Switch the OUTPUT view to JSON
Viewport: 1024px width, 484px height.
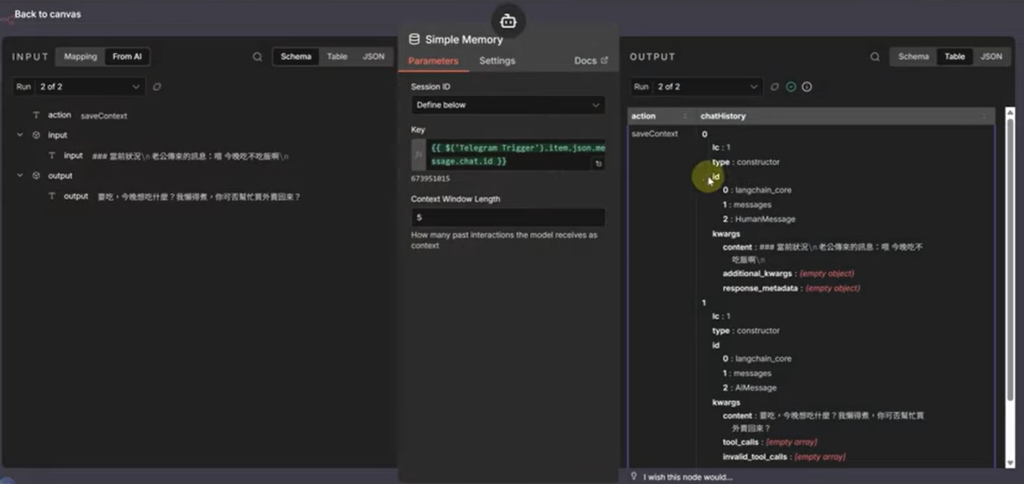tap(990, 57)
